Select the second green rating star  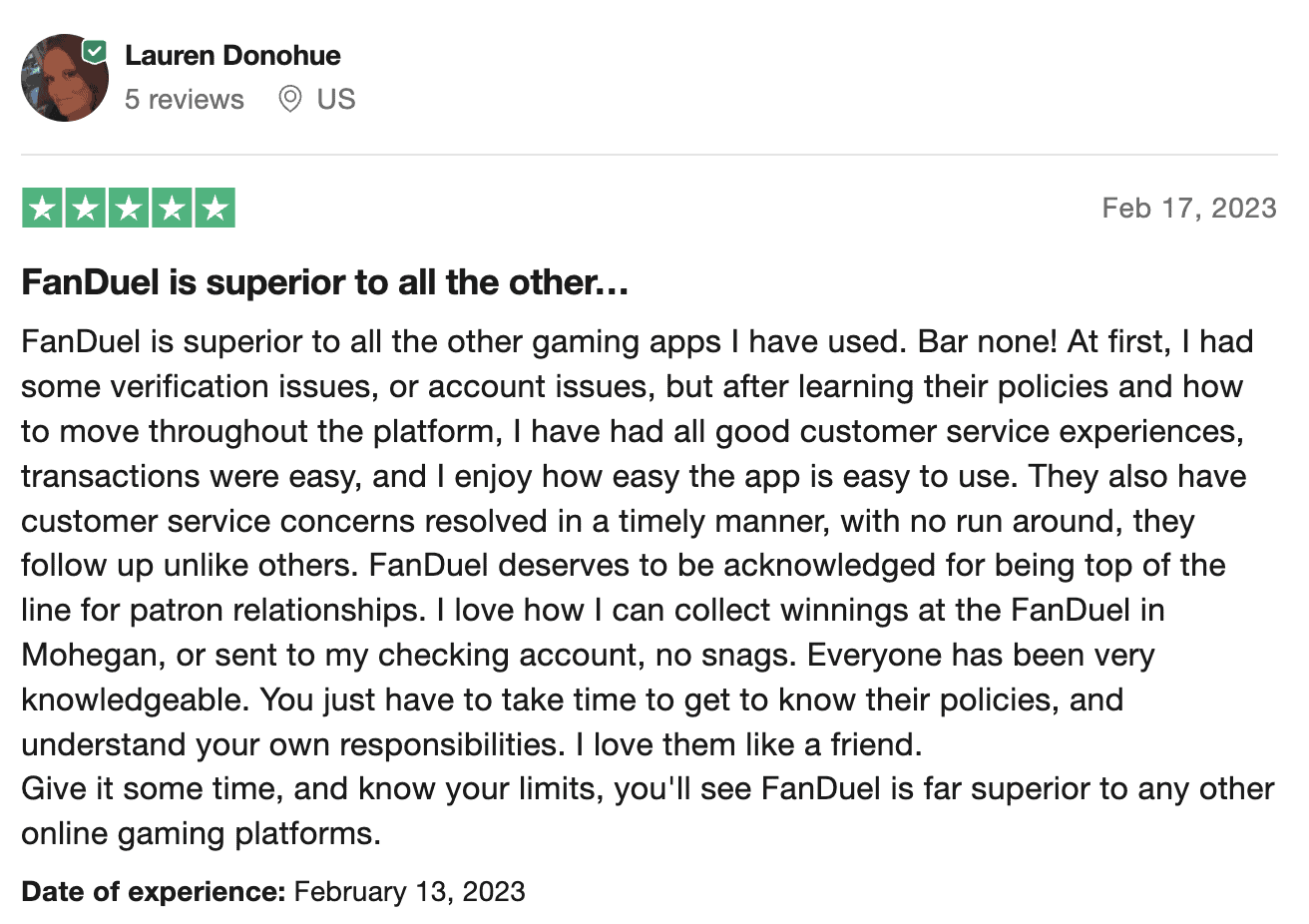pyautogui.click(x=86, y=209)
